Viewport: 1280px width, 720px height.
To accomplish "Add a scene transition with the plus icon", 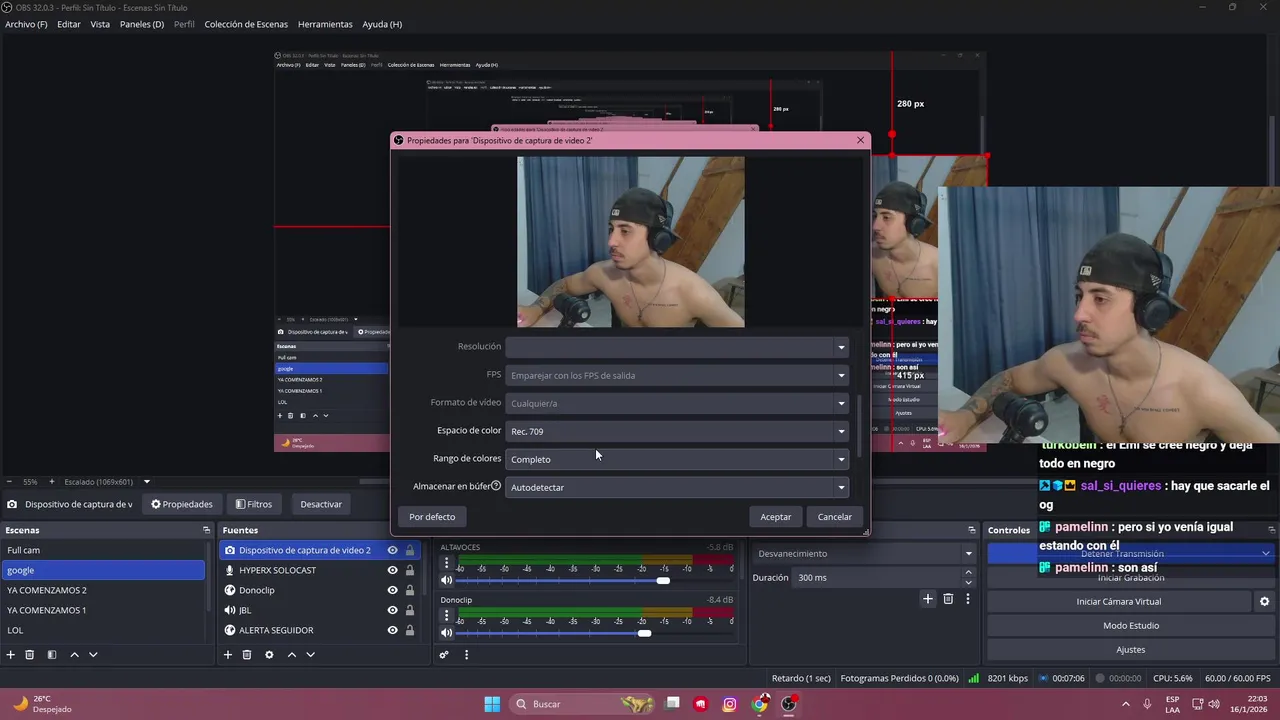I will [928, 599].
